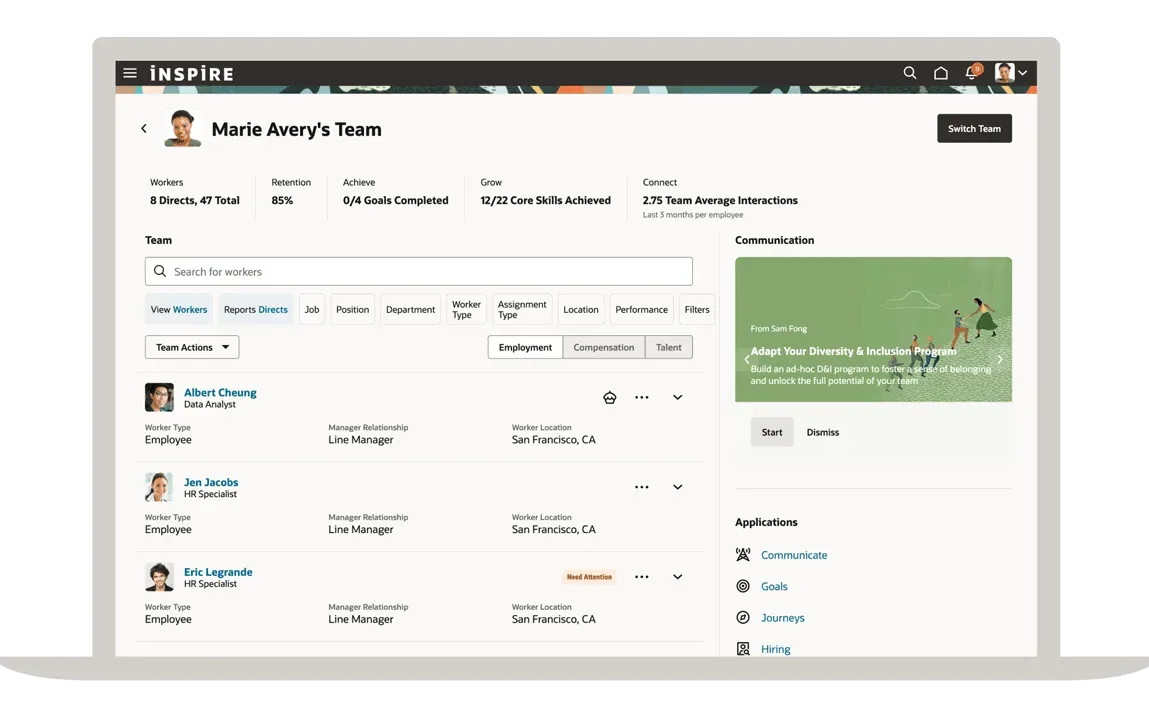Open the Goals application link
The image size is (1149, 725).
[774, 586]
